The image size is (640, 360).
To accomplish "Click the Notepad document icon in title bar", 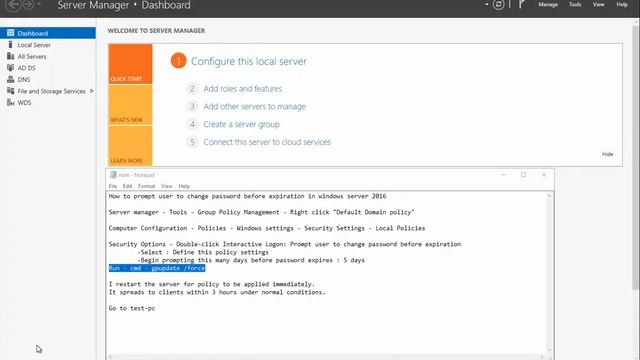I will click(113, 175).
